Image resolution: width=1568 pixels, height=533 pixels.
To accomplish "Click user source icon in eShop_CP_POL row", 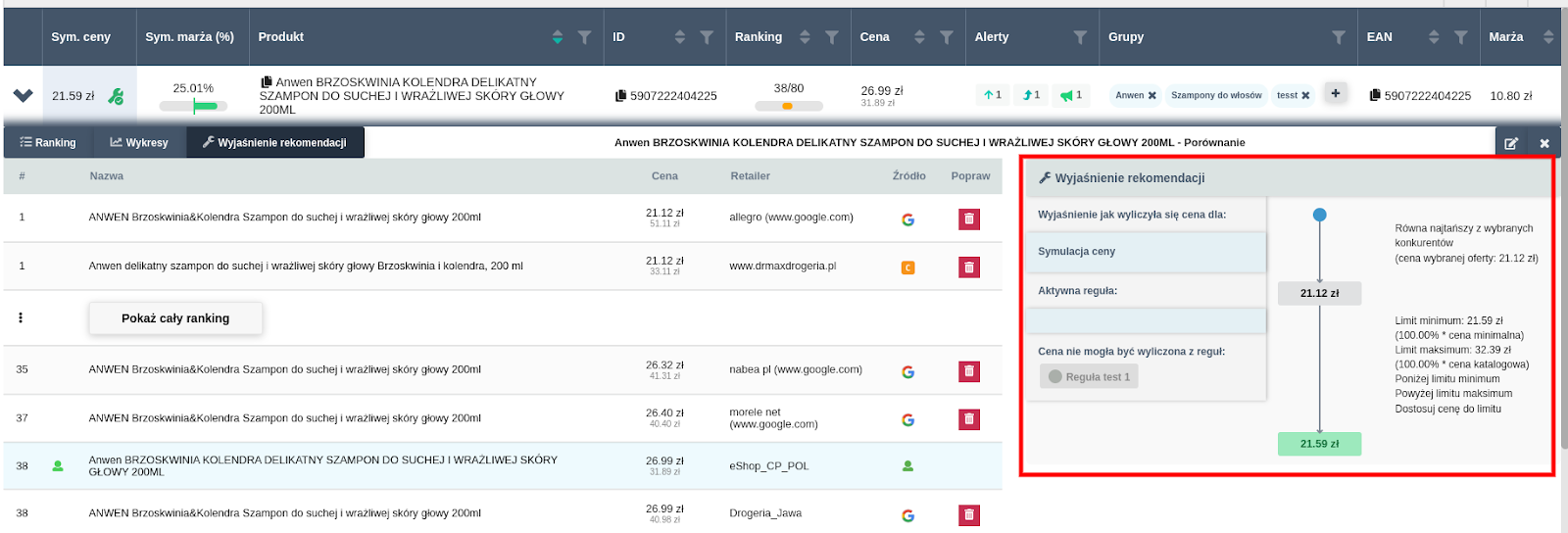I will 907,466.
